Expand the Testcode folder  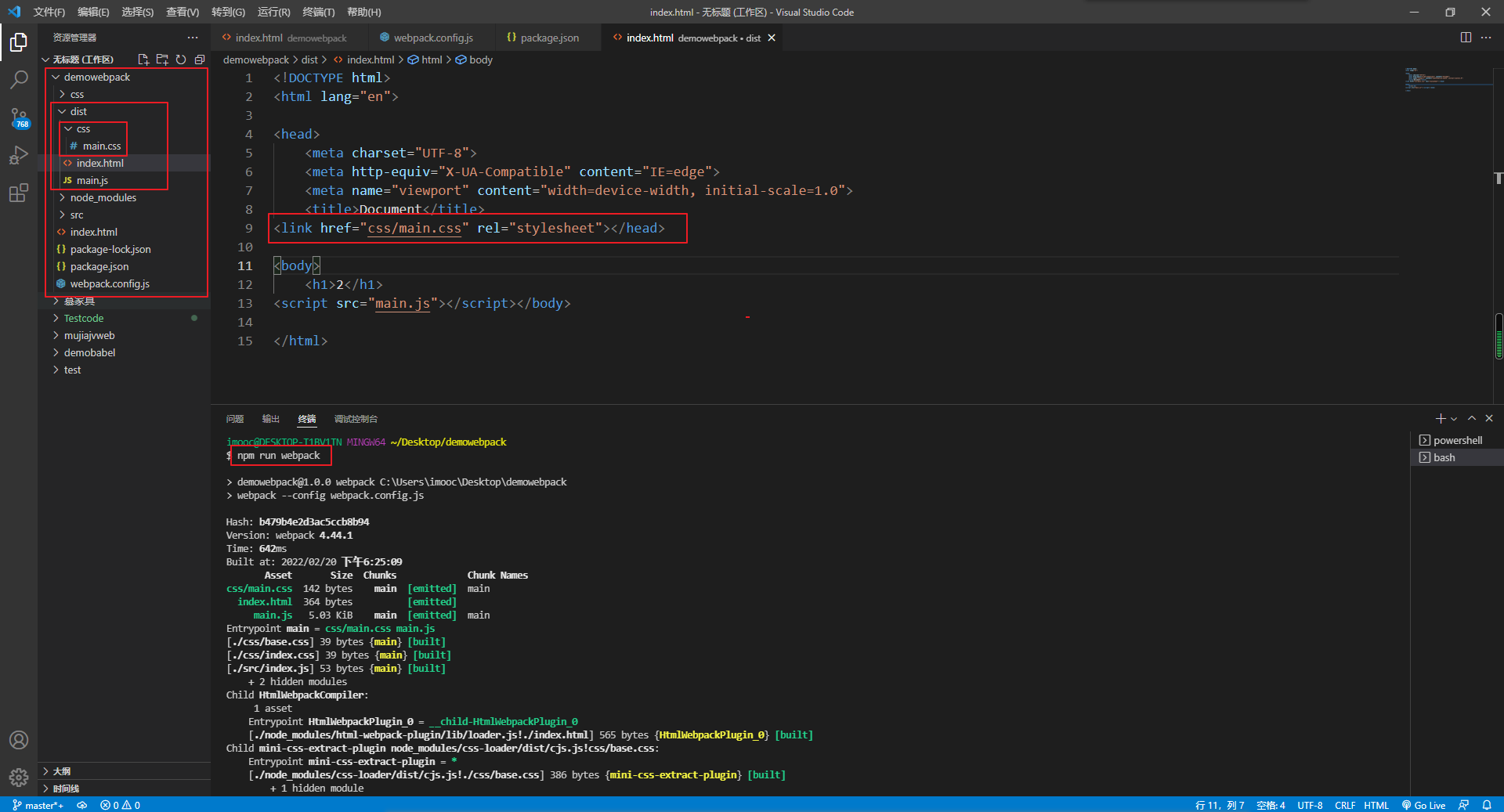point(84,318)
